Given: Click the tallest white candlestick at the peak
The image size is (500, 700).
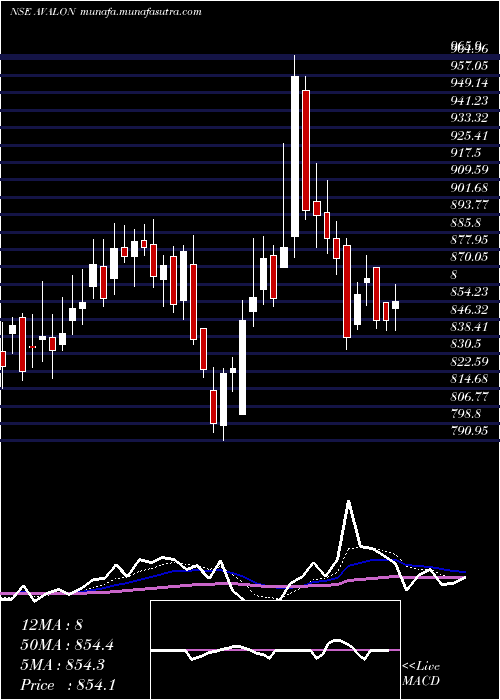Looking at the screenshot, I should coord(295,156).
